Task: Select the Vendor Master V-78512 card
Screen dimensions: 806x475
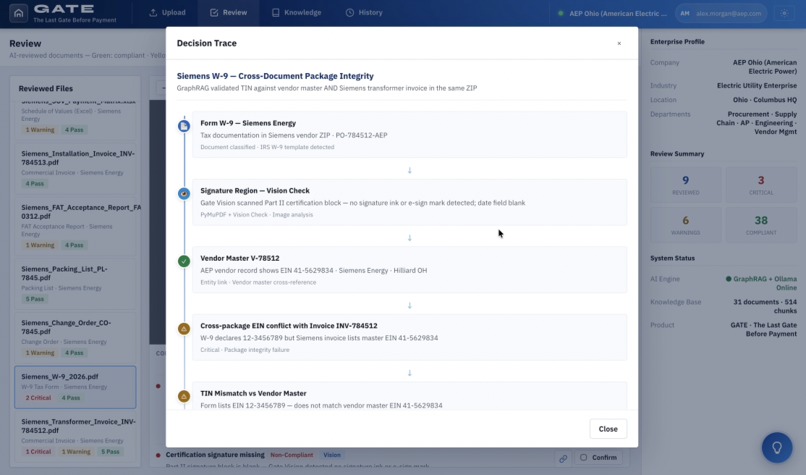Action: [410, 270]
